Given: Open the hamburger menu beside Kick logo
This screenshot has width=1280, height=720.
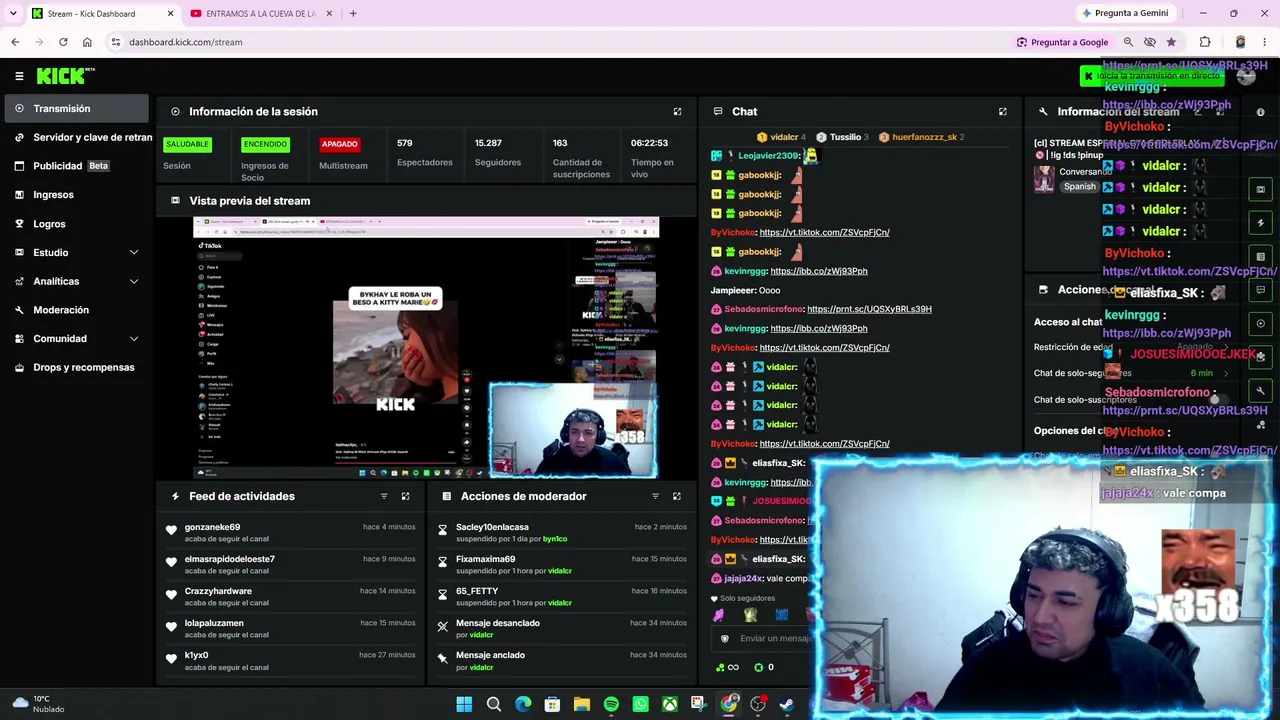Looking at the screenshot, I should coord(19,76).
